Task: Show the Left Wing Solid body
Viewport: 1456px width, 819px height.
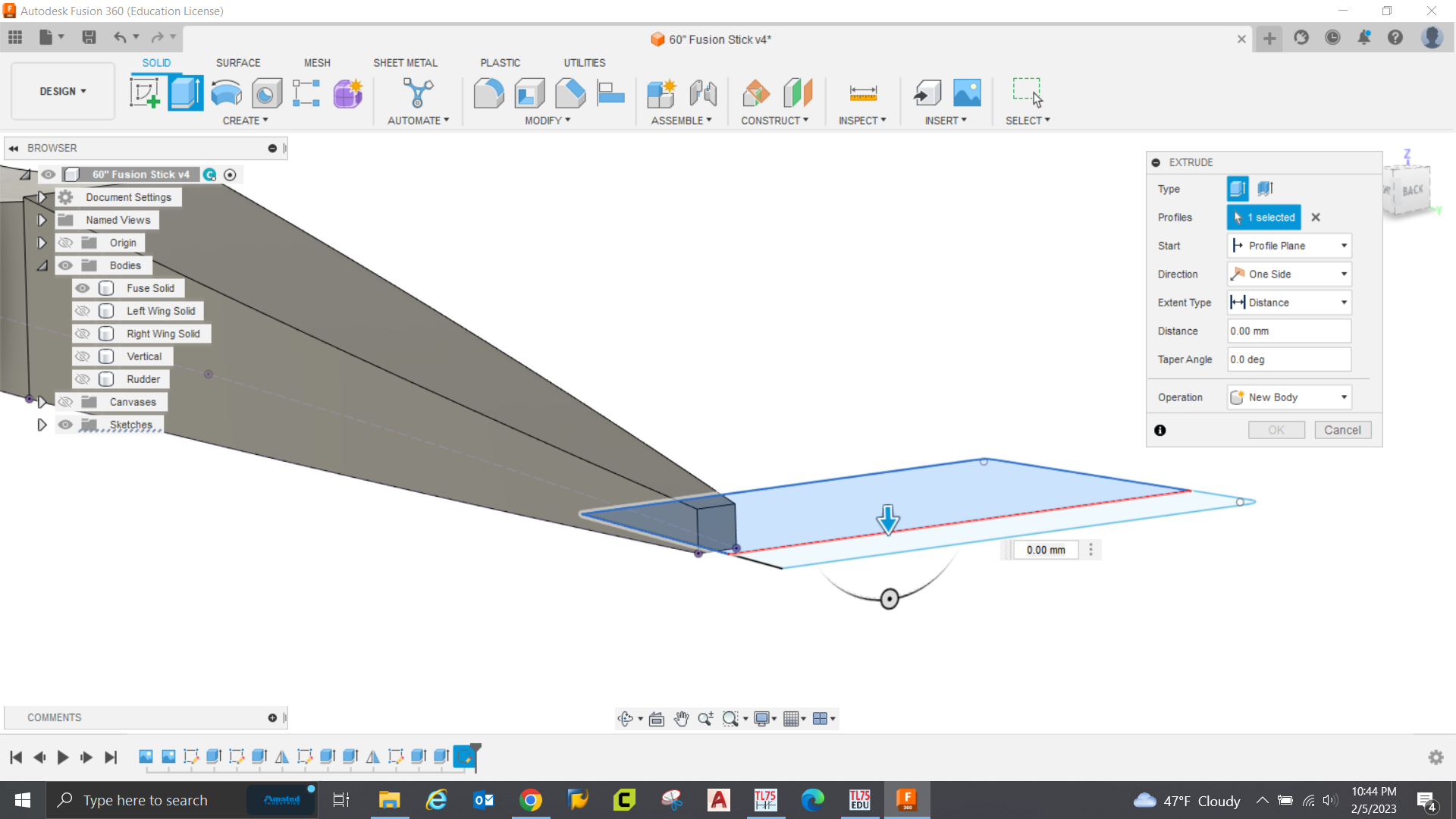Action: [x=83, y=311]
